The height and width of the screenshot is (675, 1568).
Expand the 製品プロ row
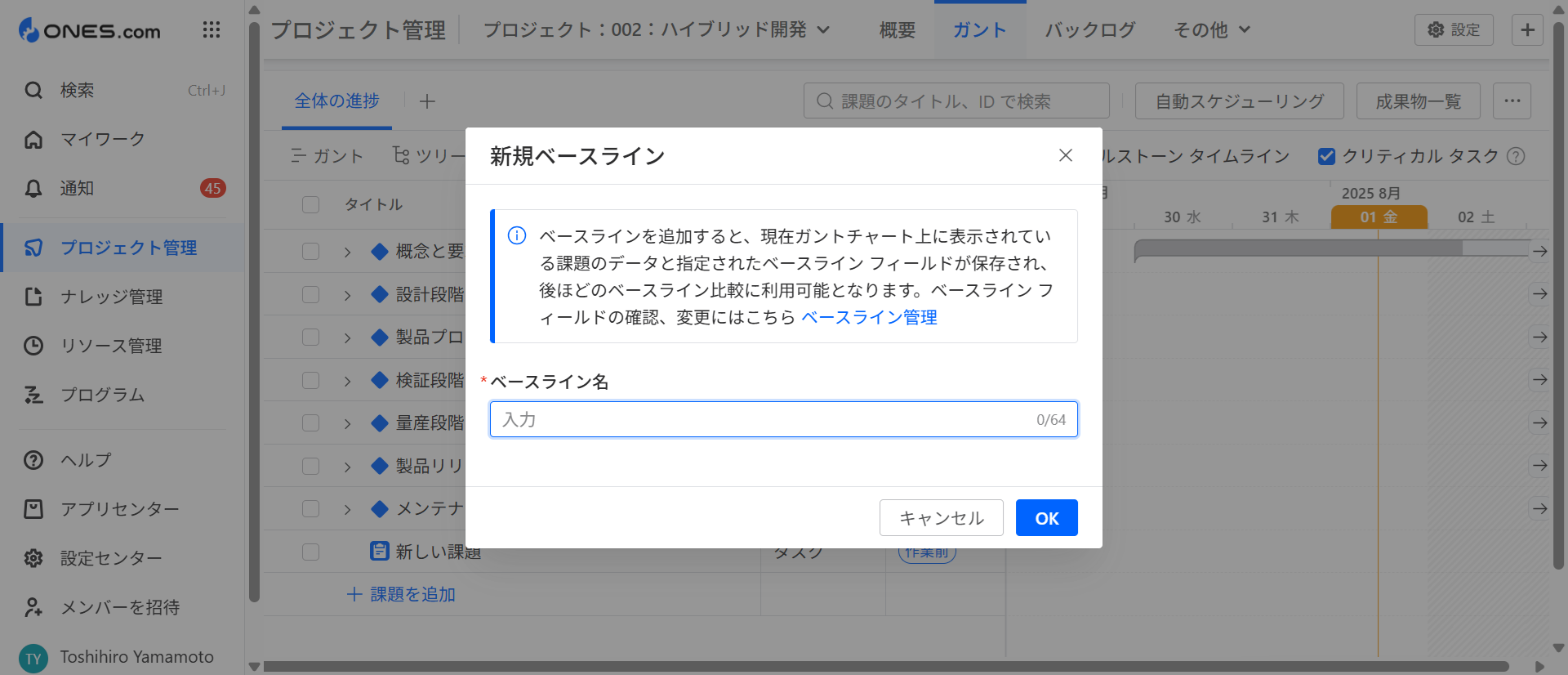[347, 337]
